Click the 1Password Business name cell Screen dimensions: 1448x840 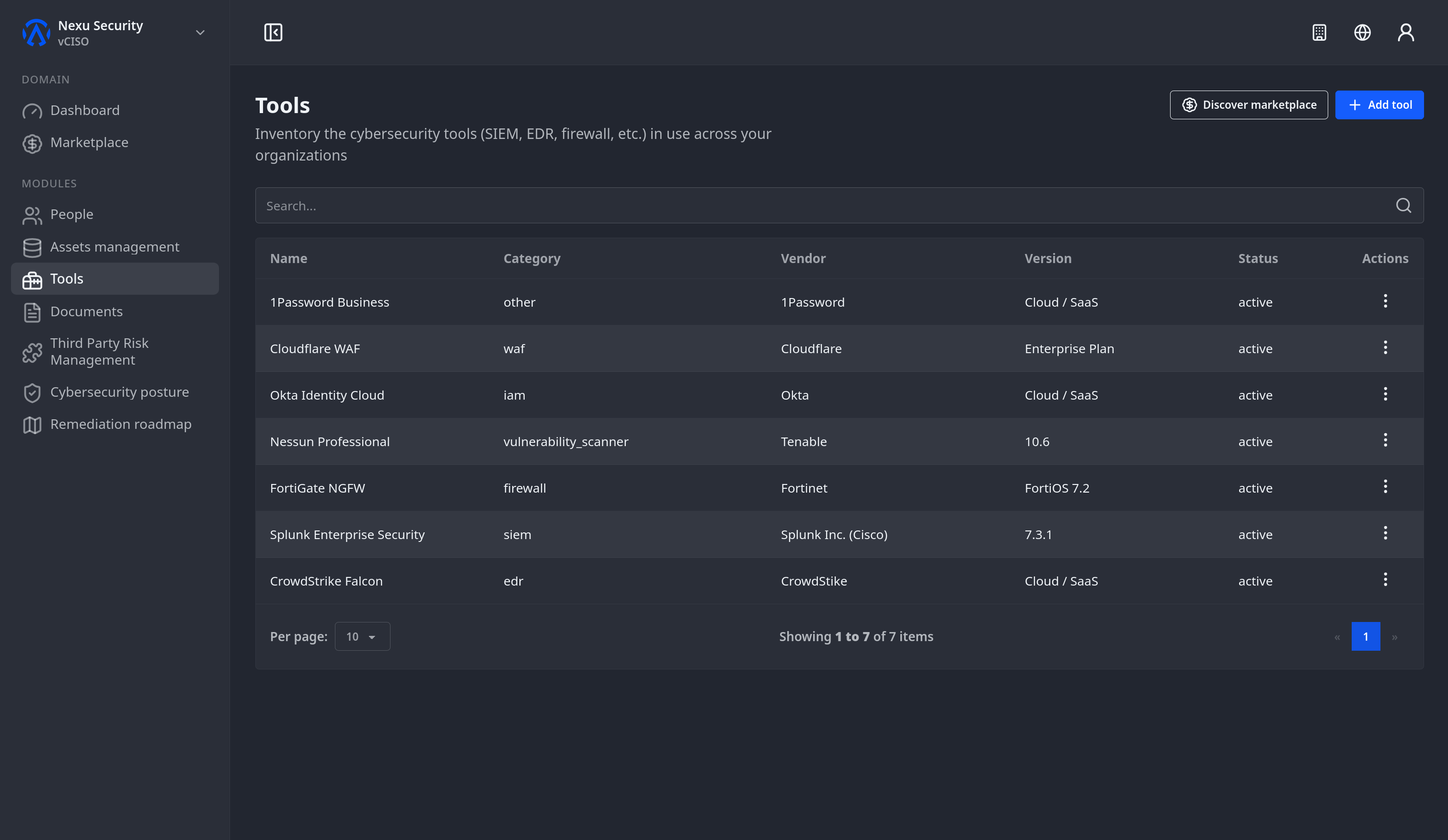(x=330, y=302)
